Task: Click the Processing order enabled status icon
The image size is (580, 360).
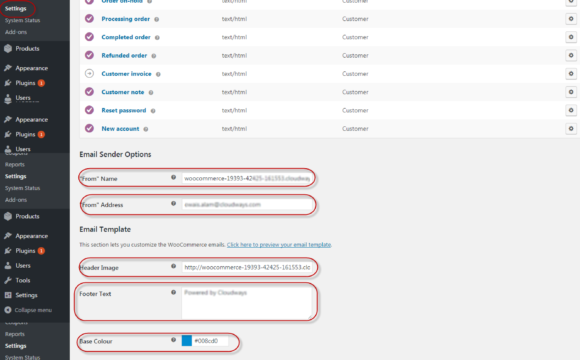Action: pos(89,18)
